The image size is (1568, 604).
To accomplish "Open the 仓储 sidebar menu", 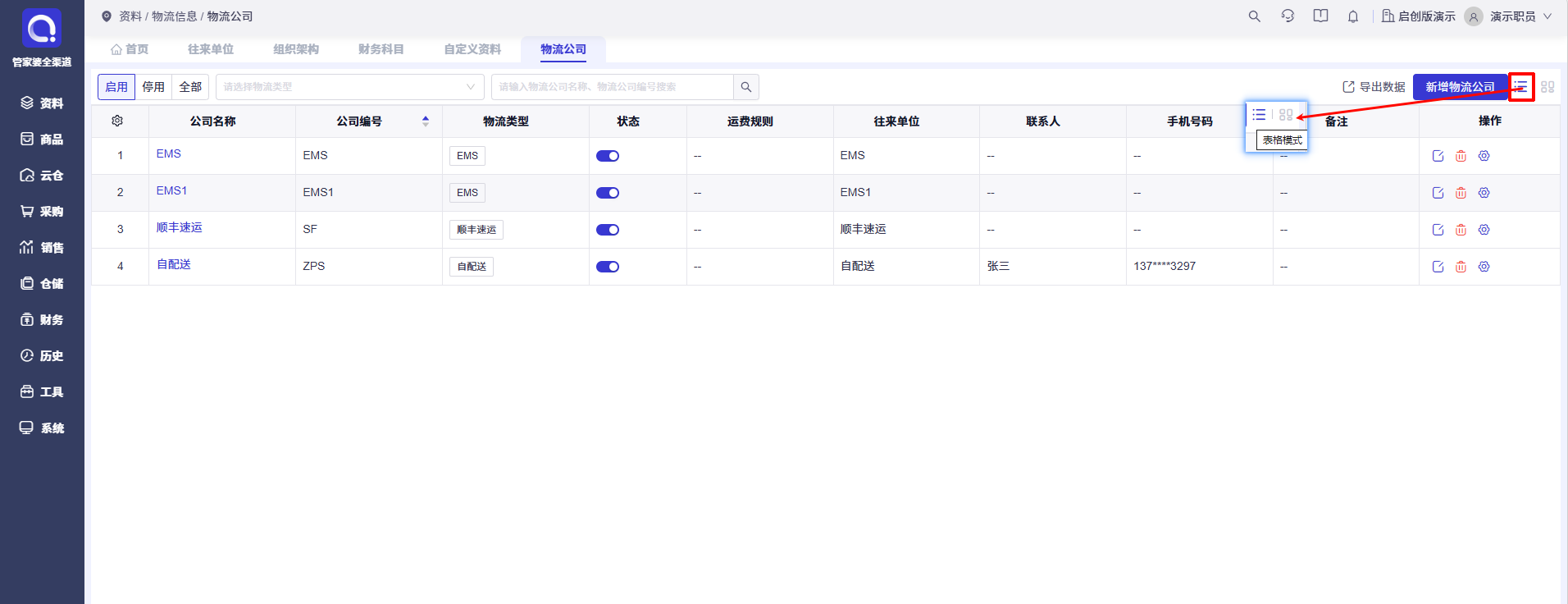I will [x=42, y=284].
